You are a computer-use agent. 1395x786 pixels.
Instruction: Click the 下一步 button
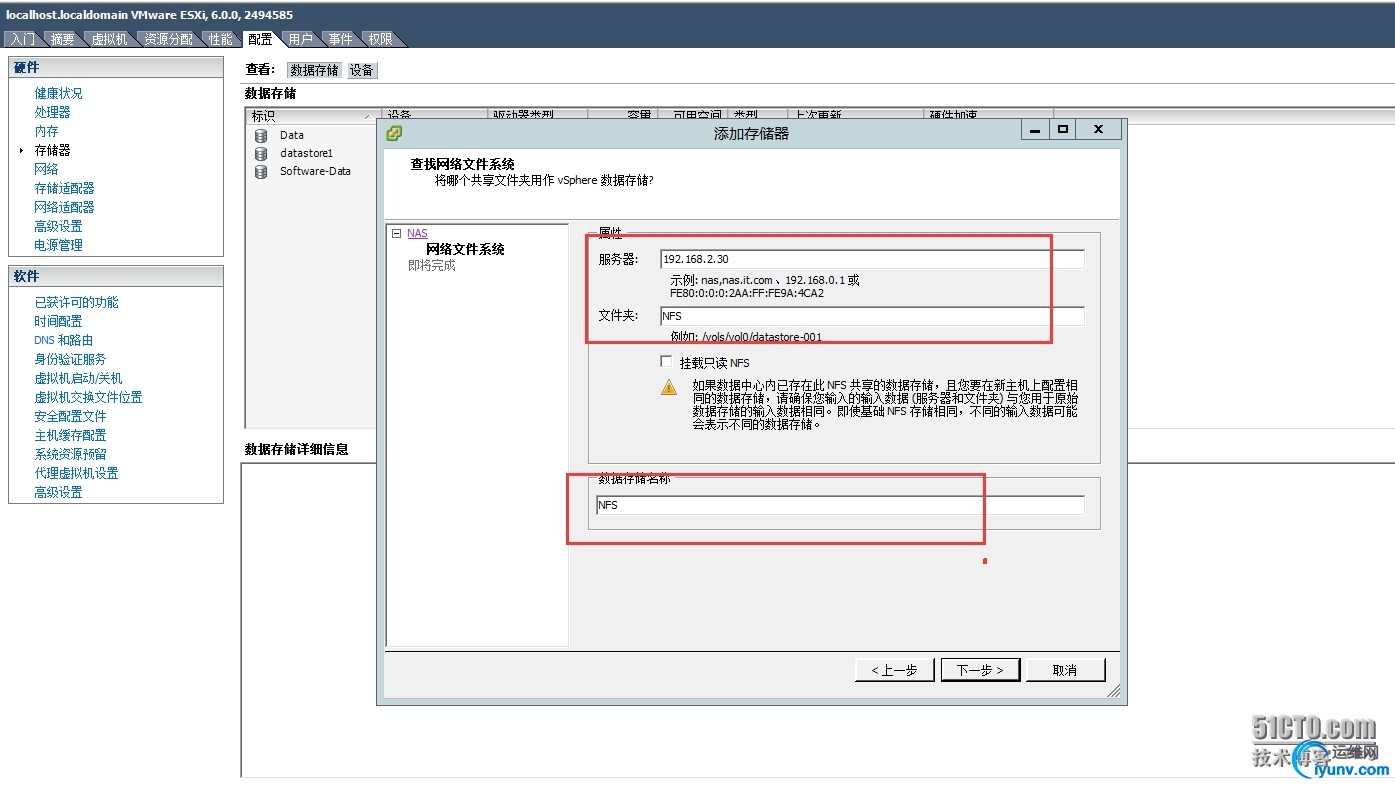(980, 670)
